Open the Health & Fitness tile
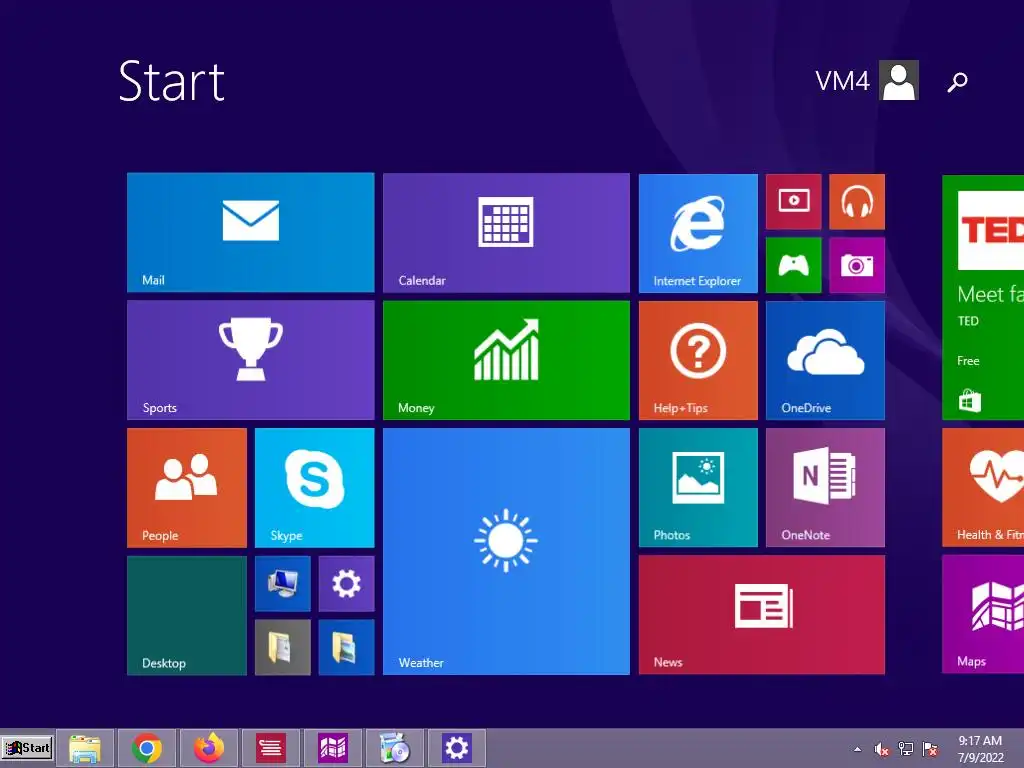This screenshot has width=1024, height=768. [x=983, y=487]
